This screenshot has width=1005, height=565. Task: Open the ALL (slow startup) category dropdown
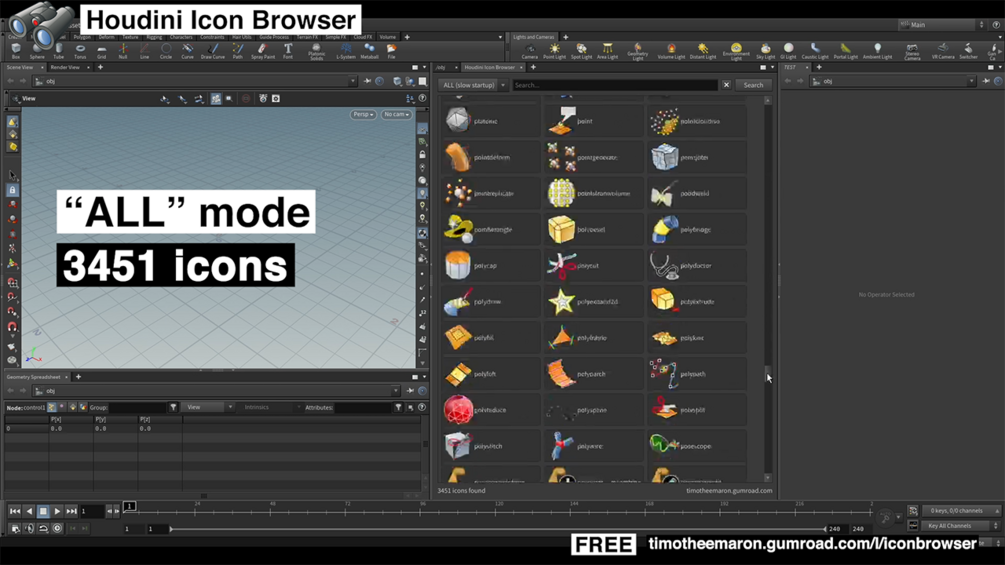coord(474,85)
